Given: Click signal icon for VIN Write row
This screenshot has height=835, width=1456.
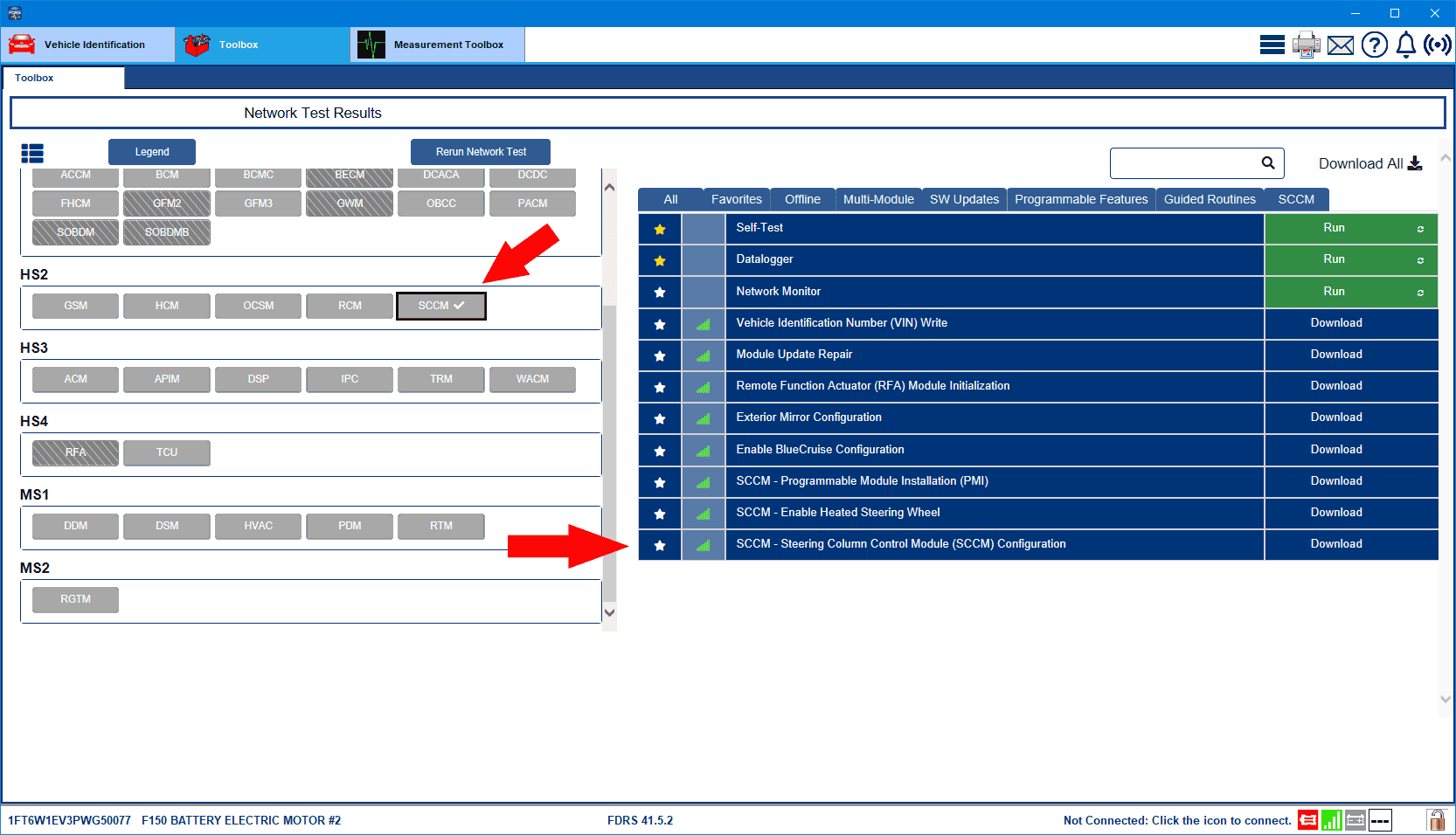Looking at the screenshot, I should [704, 324].
